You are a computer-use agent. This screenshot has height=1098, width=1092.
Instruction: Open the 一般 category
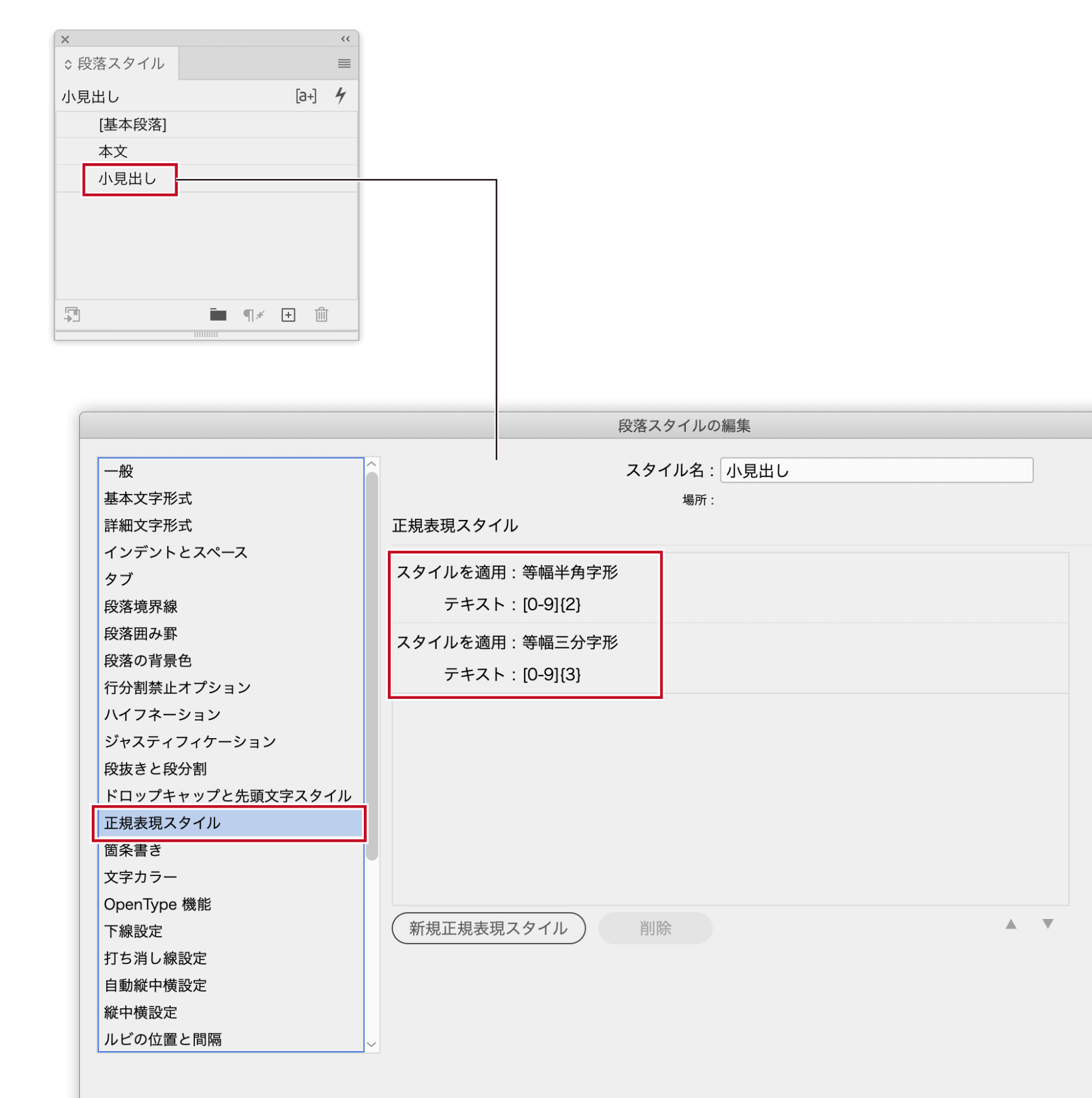click(231, 471)
